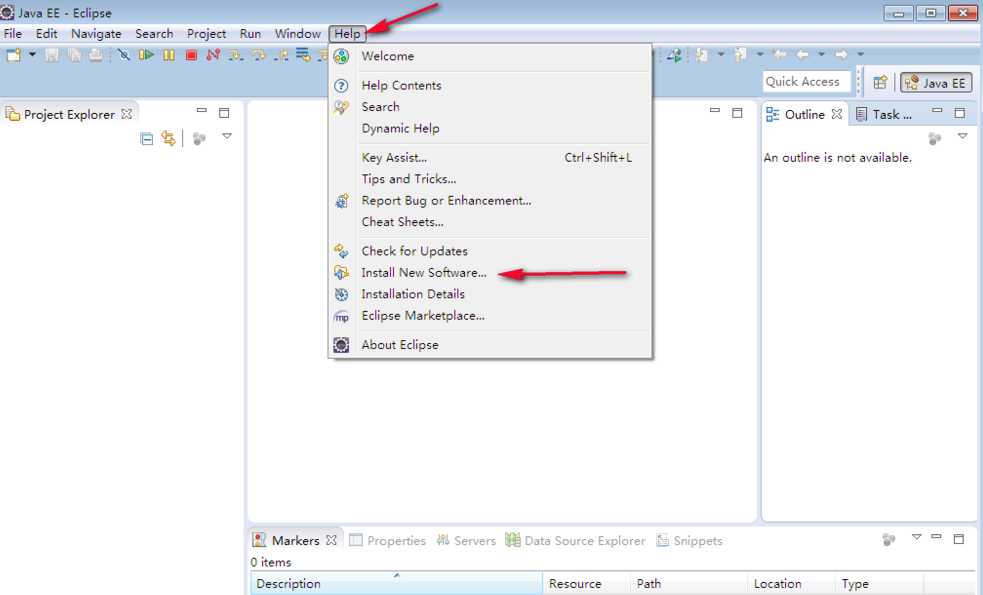Open Outline View Menu triangle
Screen dimensions: 983x595
[x=963, y=136]
